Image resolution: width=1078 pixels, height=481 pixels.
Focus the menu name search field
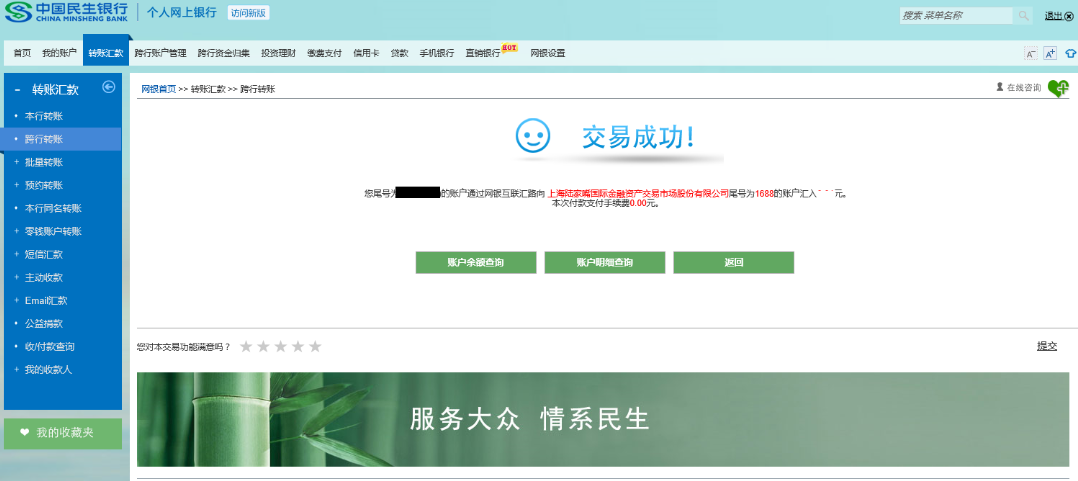coord(956,16)
